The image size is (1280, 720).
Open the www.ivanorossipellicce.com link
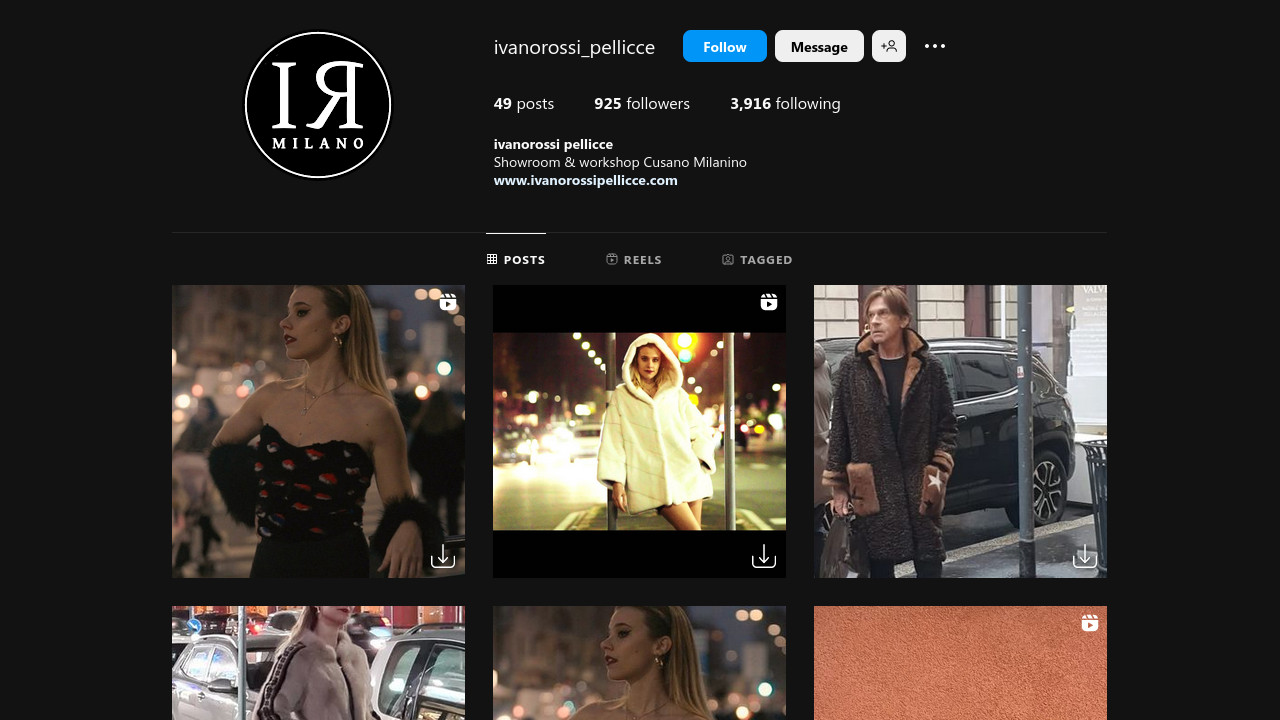586,181
